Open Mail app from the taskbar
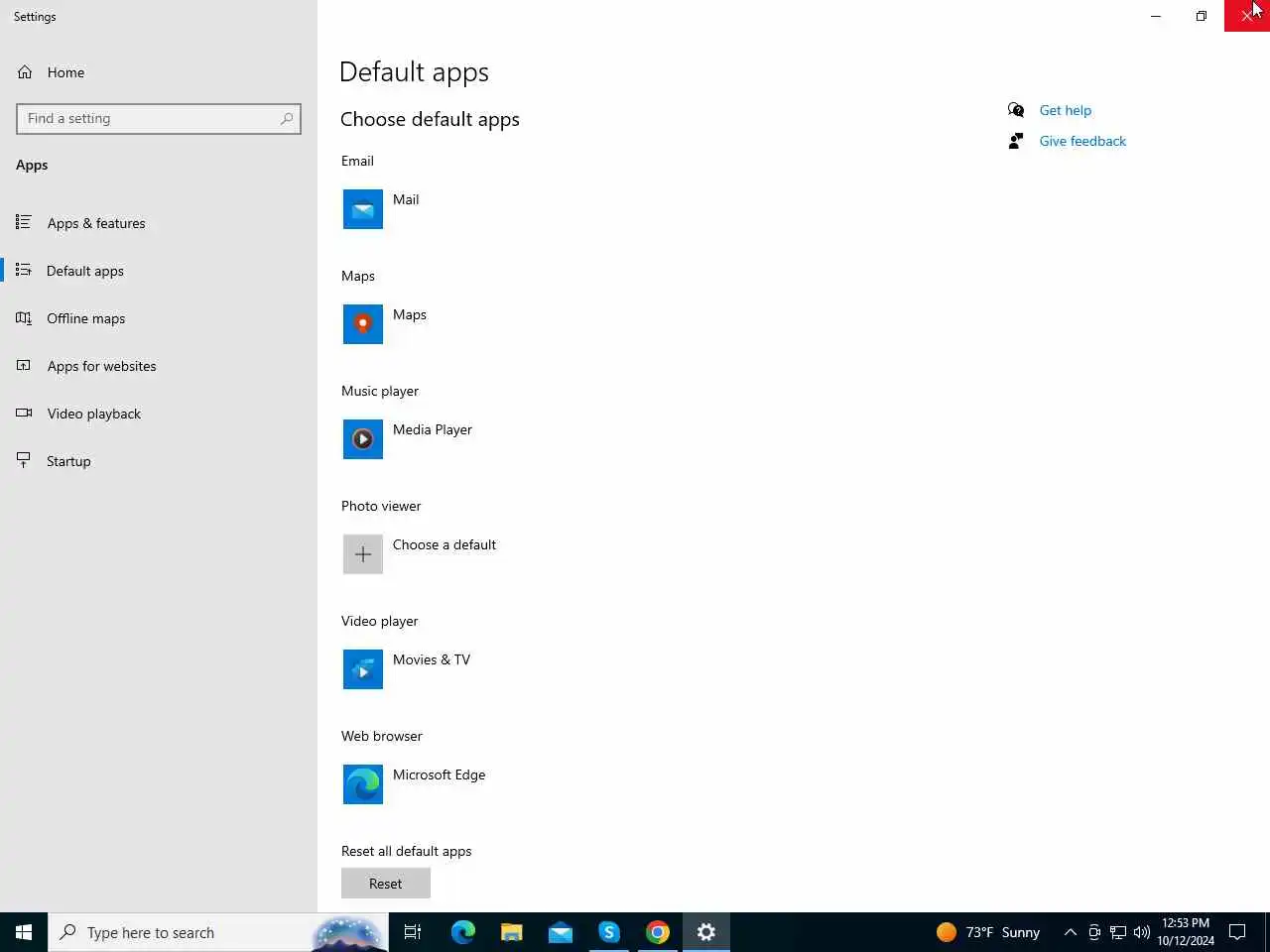The height and width of the screenshot is (952, 1270). click(560, 932)
